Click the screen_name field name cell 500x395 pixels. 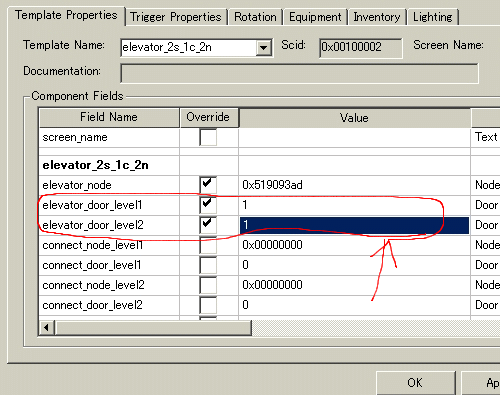point(109,137)
